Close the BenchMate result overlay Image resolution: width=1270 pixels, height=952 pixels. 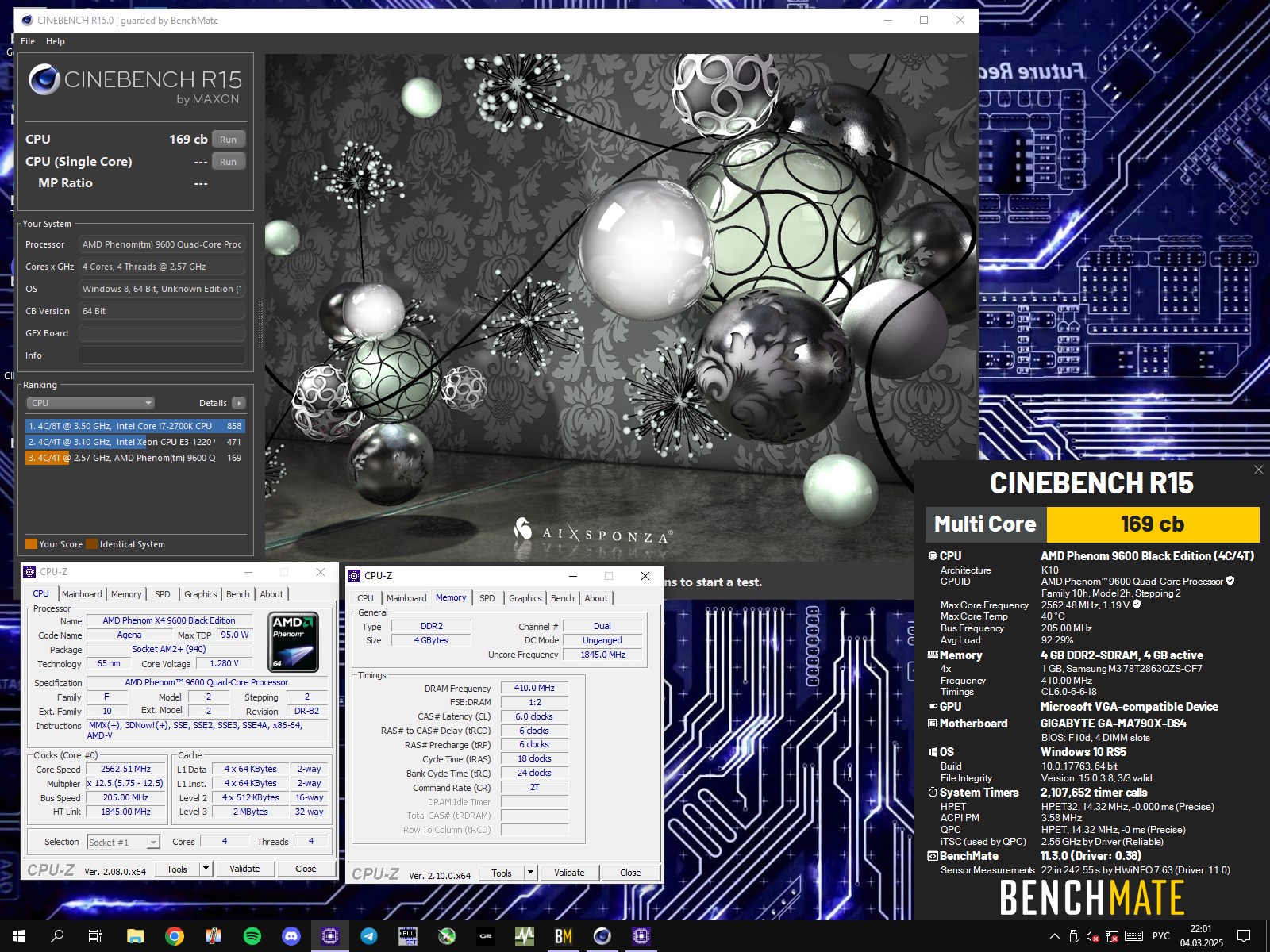[1258, 470]
